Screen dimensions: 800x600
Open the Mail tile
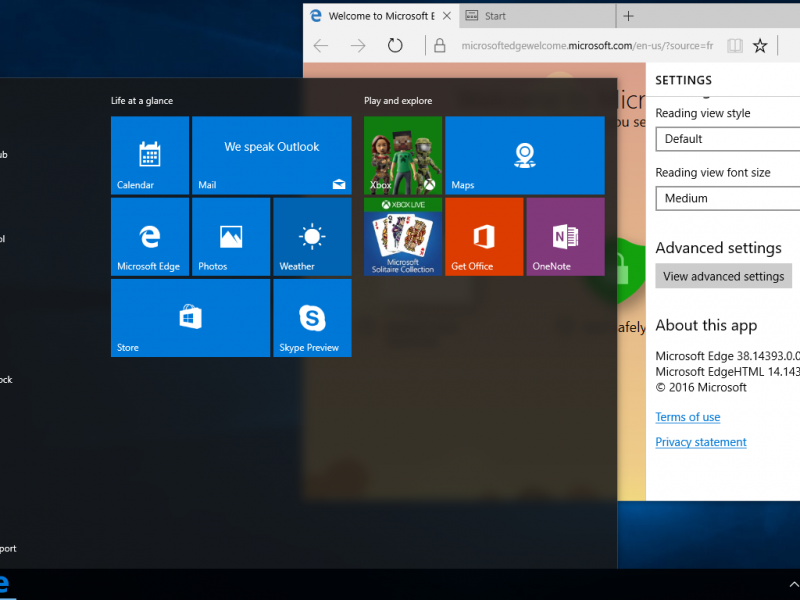271,155
